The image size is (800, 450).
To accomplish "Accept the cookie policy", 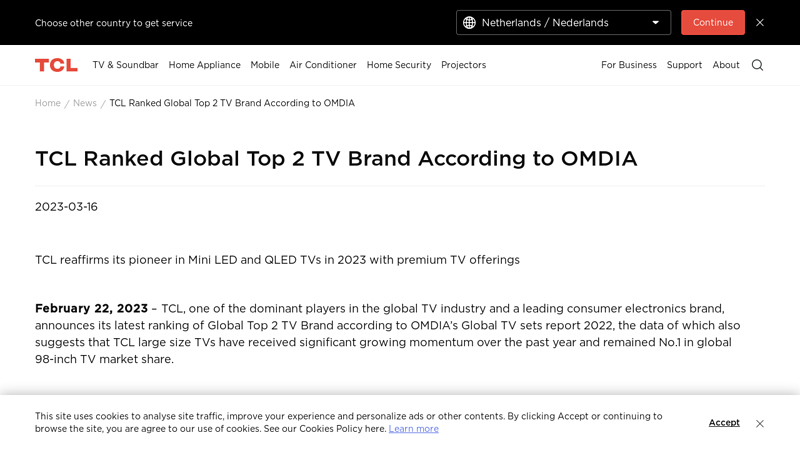I will (723, 422).
